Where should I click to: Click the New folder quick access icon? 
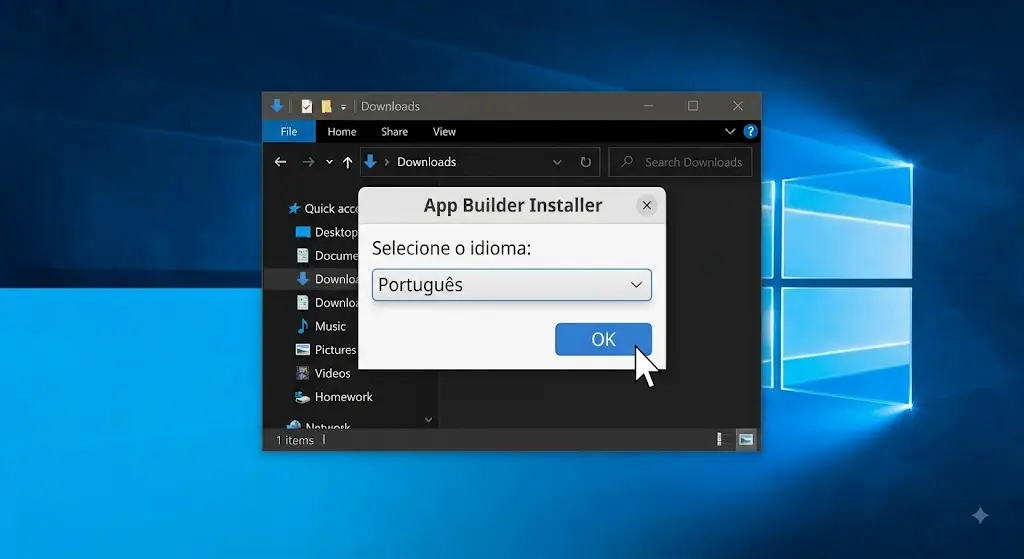[x=326, y=106]
